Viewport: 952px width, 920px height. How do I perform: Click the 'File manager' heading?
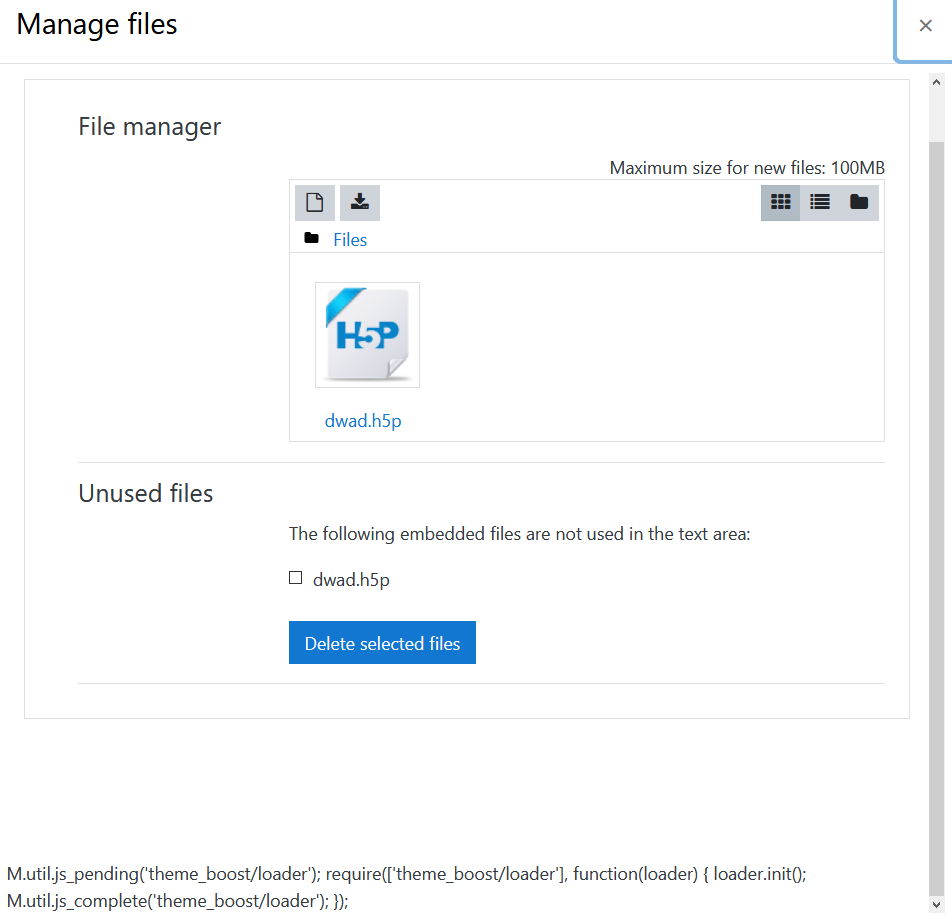coord(149,127)
